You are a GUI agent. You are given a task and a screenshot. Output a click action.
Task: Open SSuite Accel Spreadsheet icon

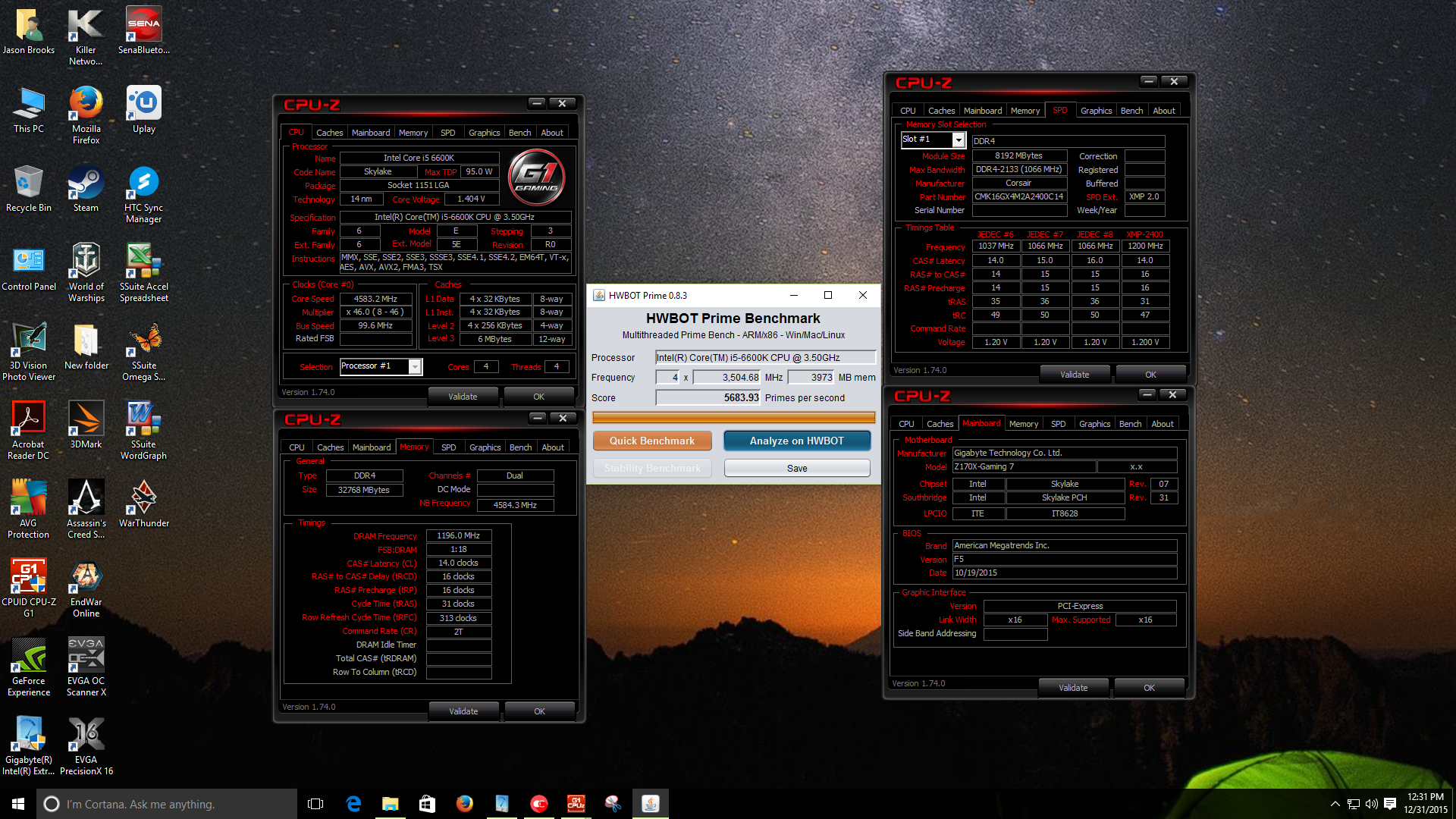tap(143, 272)
